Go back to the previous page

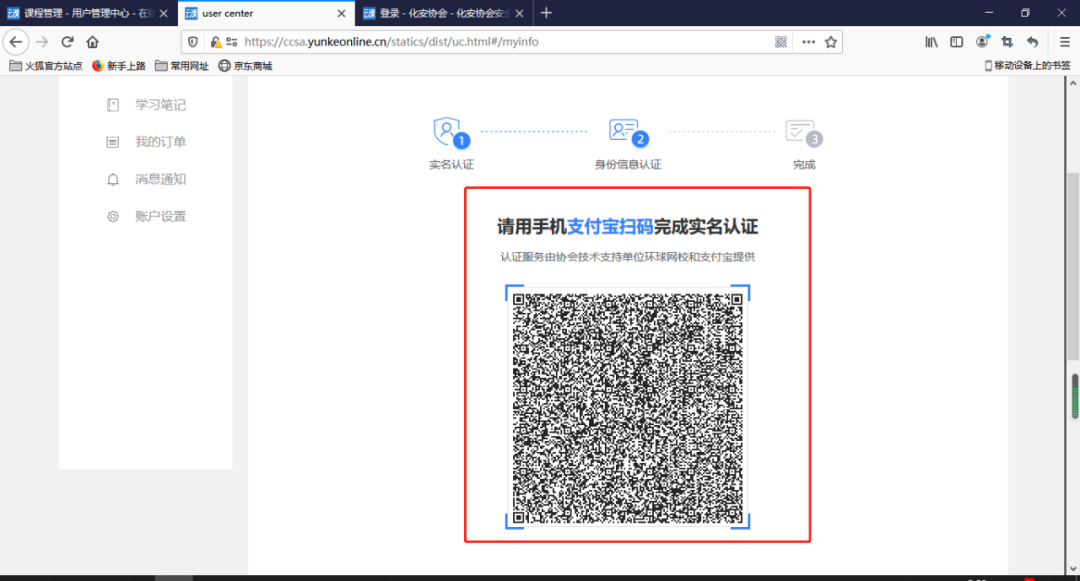tap(16, 42)
